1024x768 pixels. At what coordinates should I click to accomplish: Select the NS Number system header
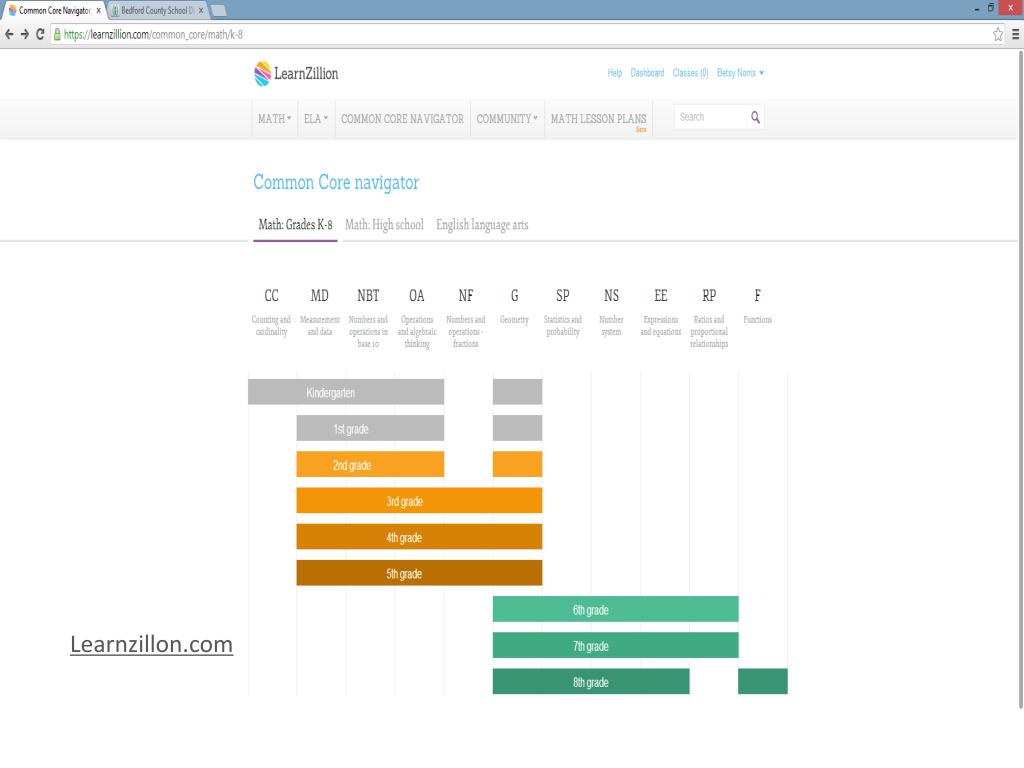(611, 312)
